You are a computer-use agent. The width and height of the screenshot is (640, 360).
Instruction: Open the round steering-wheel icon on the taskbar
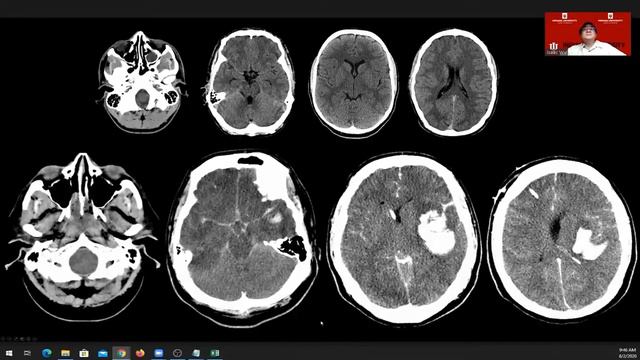(177, 353)
